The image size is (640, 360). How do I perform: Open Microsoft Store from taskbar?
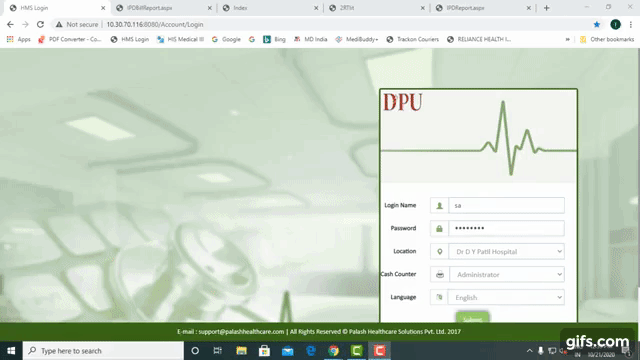tap(264, 351)
